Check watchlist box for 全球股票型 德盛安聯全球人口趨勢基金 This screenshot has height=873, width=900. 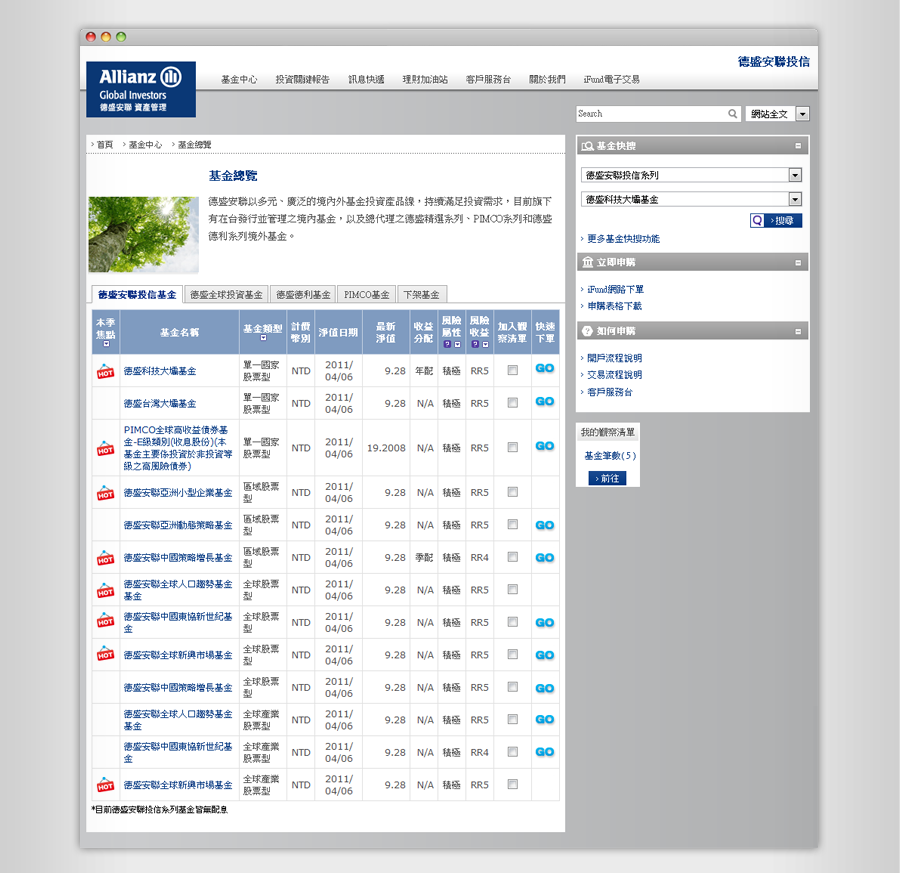coord(513,589)
